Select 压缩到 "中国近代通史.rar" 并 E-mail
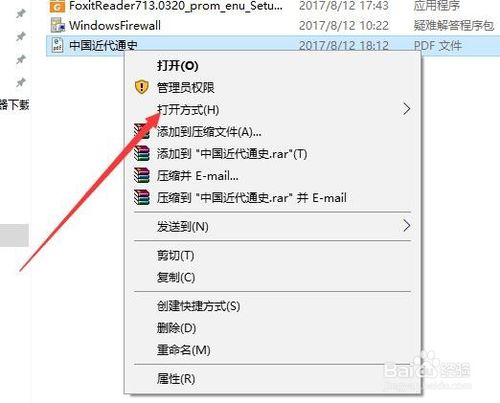Viewport: 500px width, 403px height. pyautogui.click(x=252, y=198)
